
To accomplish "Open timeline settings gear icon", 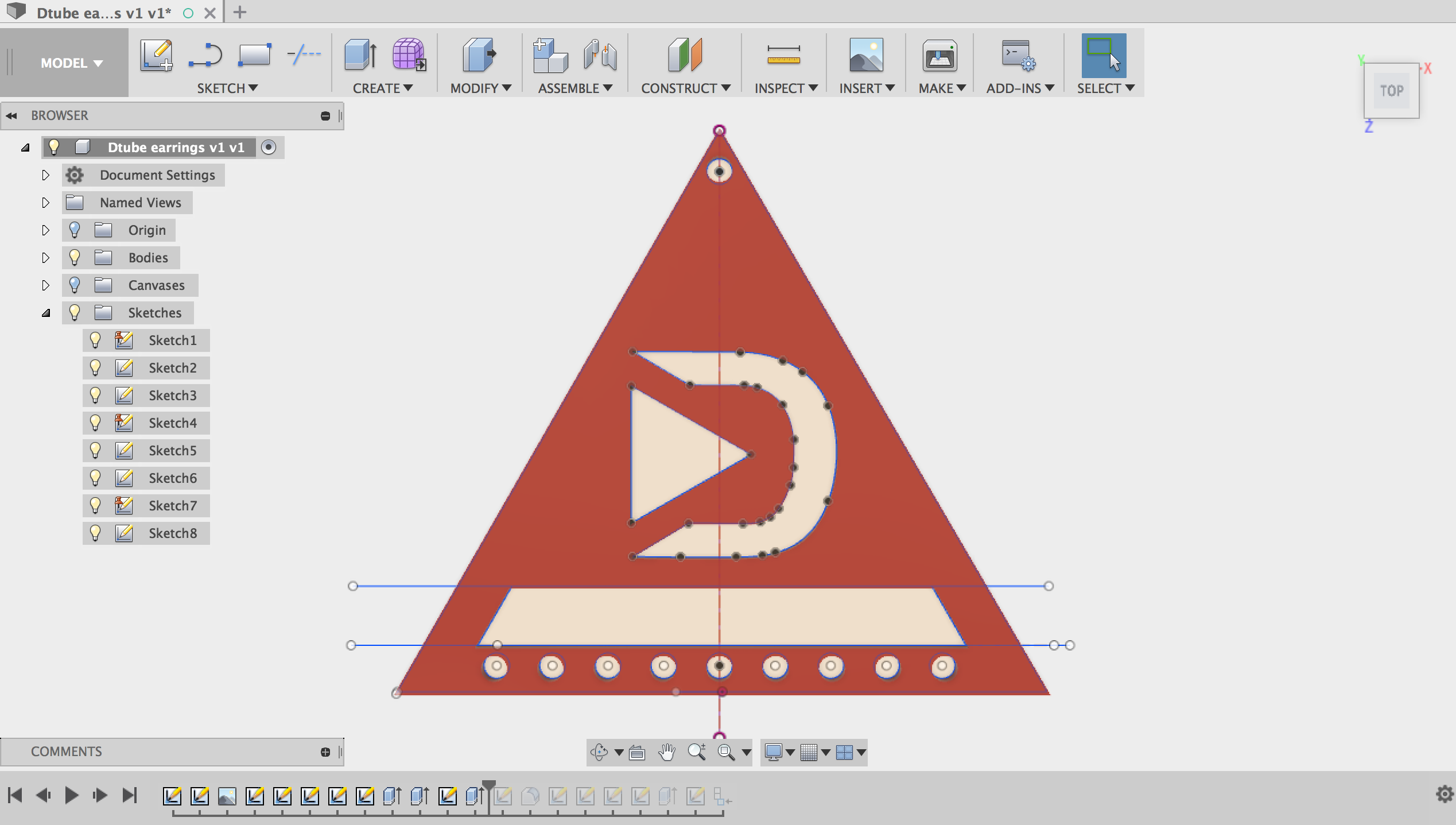I will point(1445,795).
